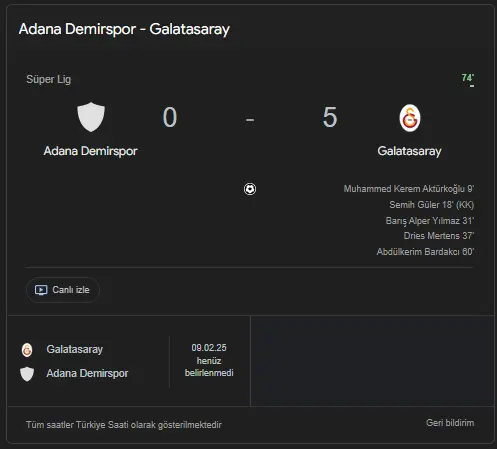Click Dries Mertens 37' goal entry
The width and height of the screenshot is (497, 449).
point(439,236)
